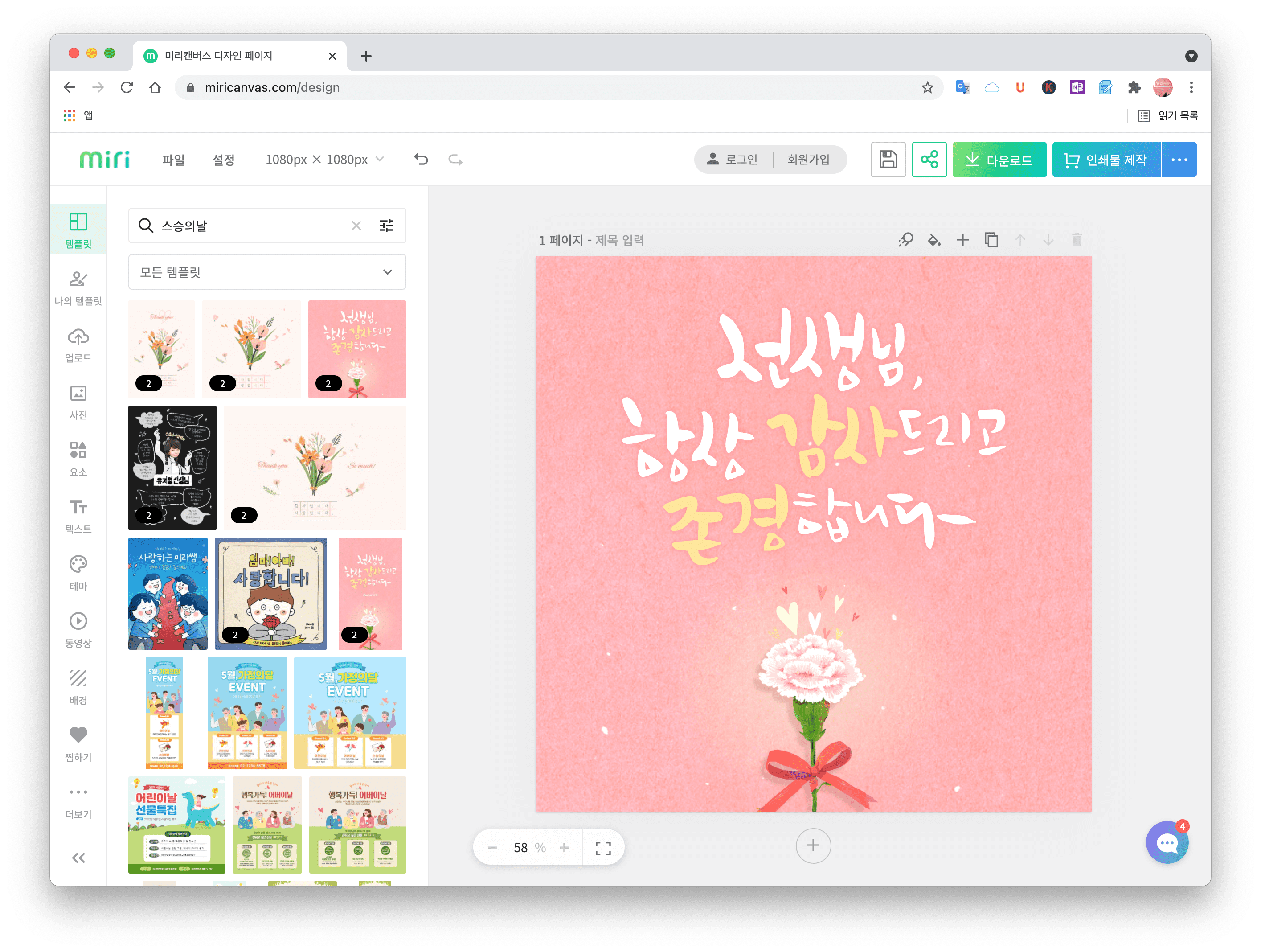Screen dimensions: 1261x952
Task: Open the Text (텍스트) sidebar panel
Action: tap(78, 515)
